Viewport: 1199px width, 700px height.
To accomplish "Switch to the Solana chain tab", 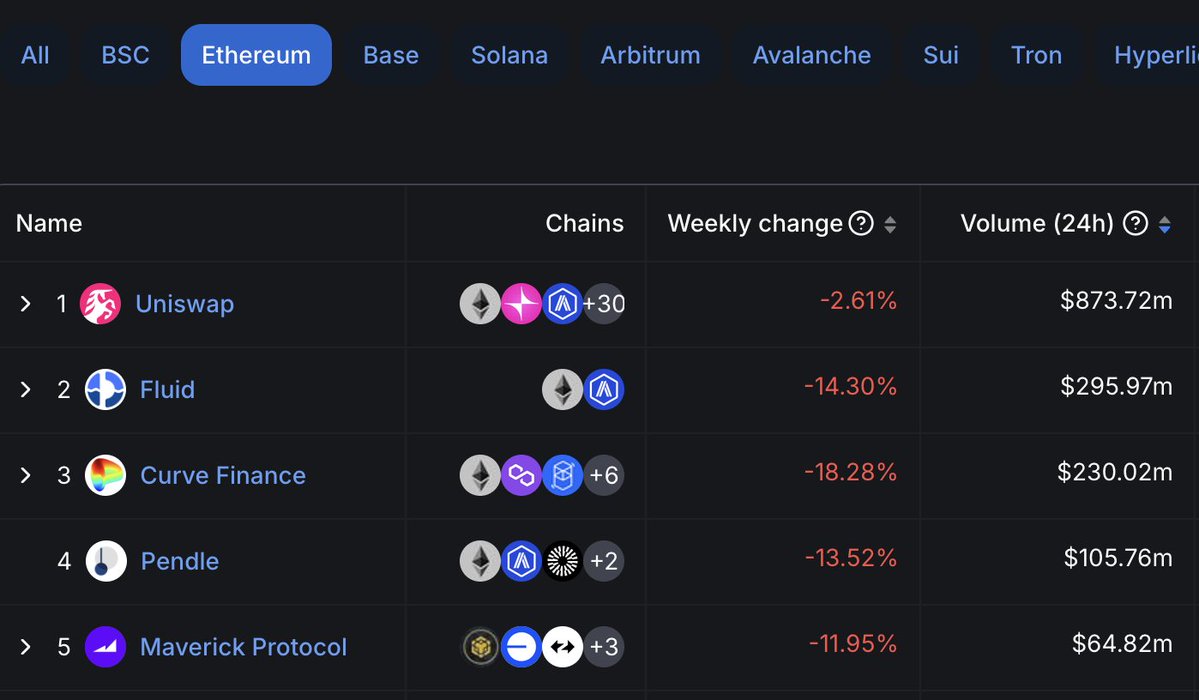I will (x=509, y=55).
